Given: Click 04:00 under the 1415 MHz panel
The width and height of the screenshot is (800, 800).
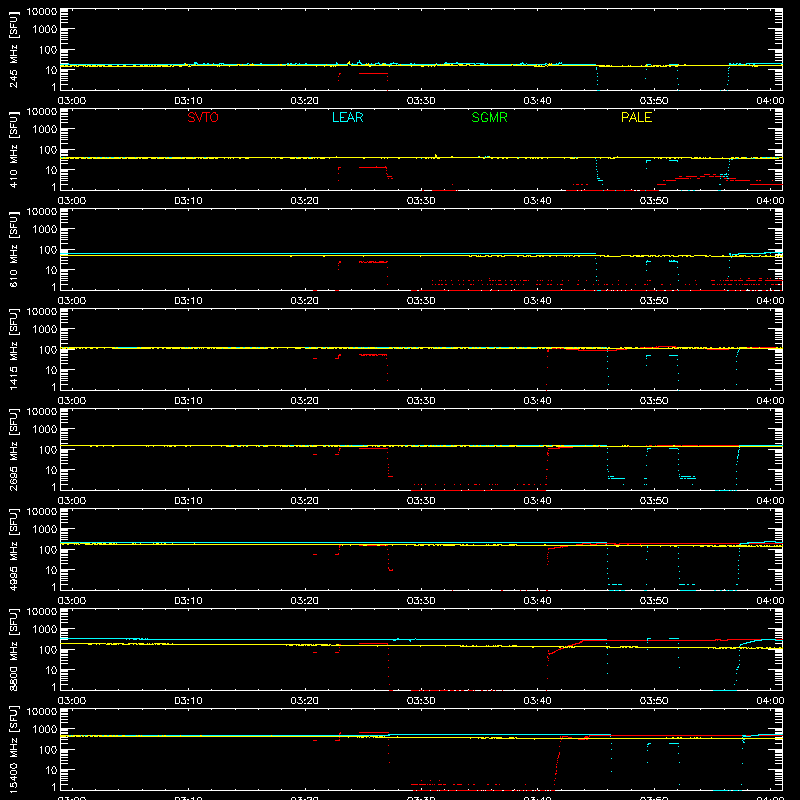Looking at the screenshot, I should point(770,401).
